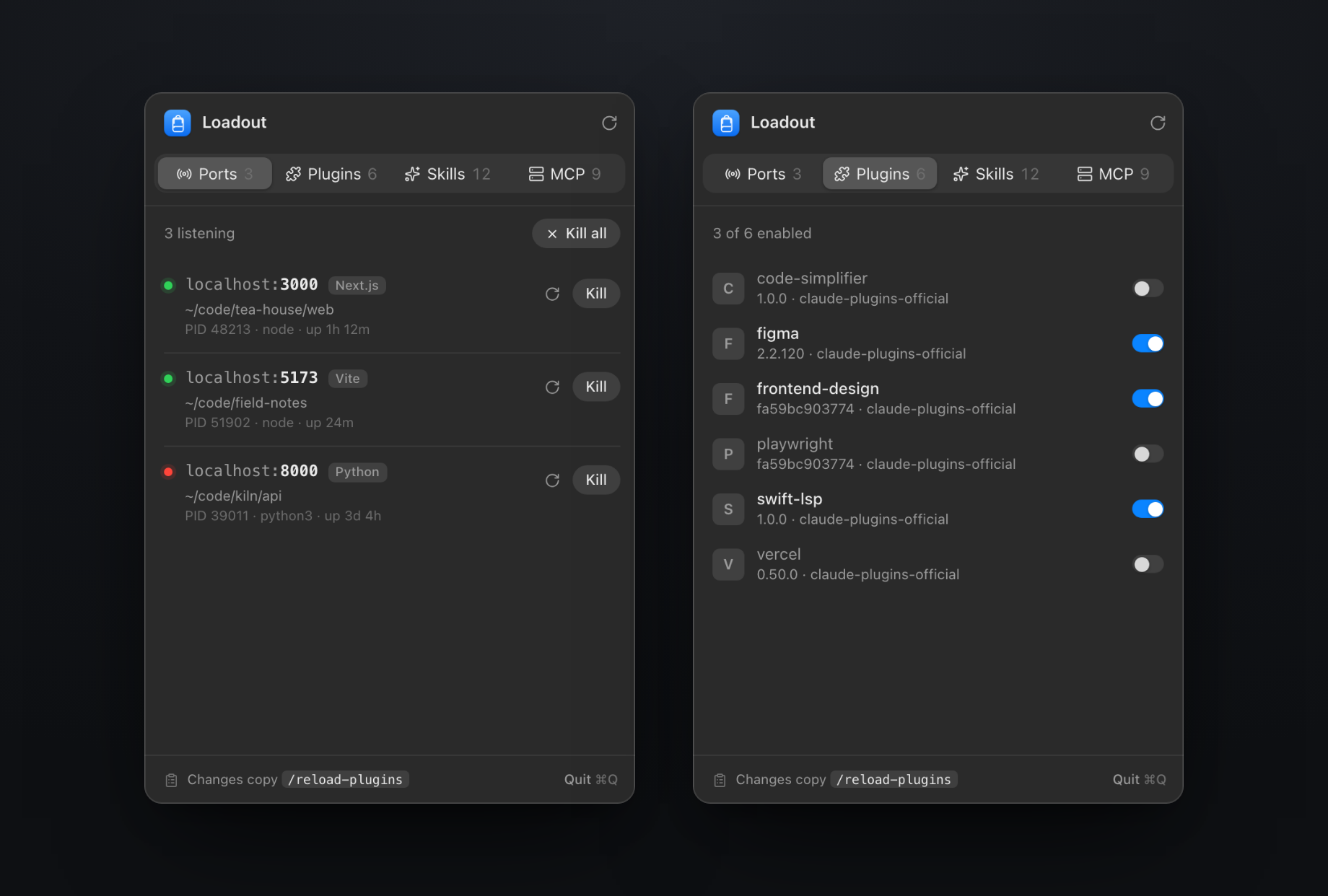Turn off the frontend-design plugin

tap(1148, 399)
